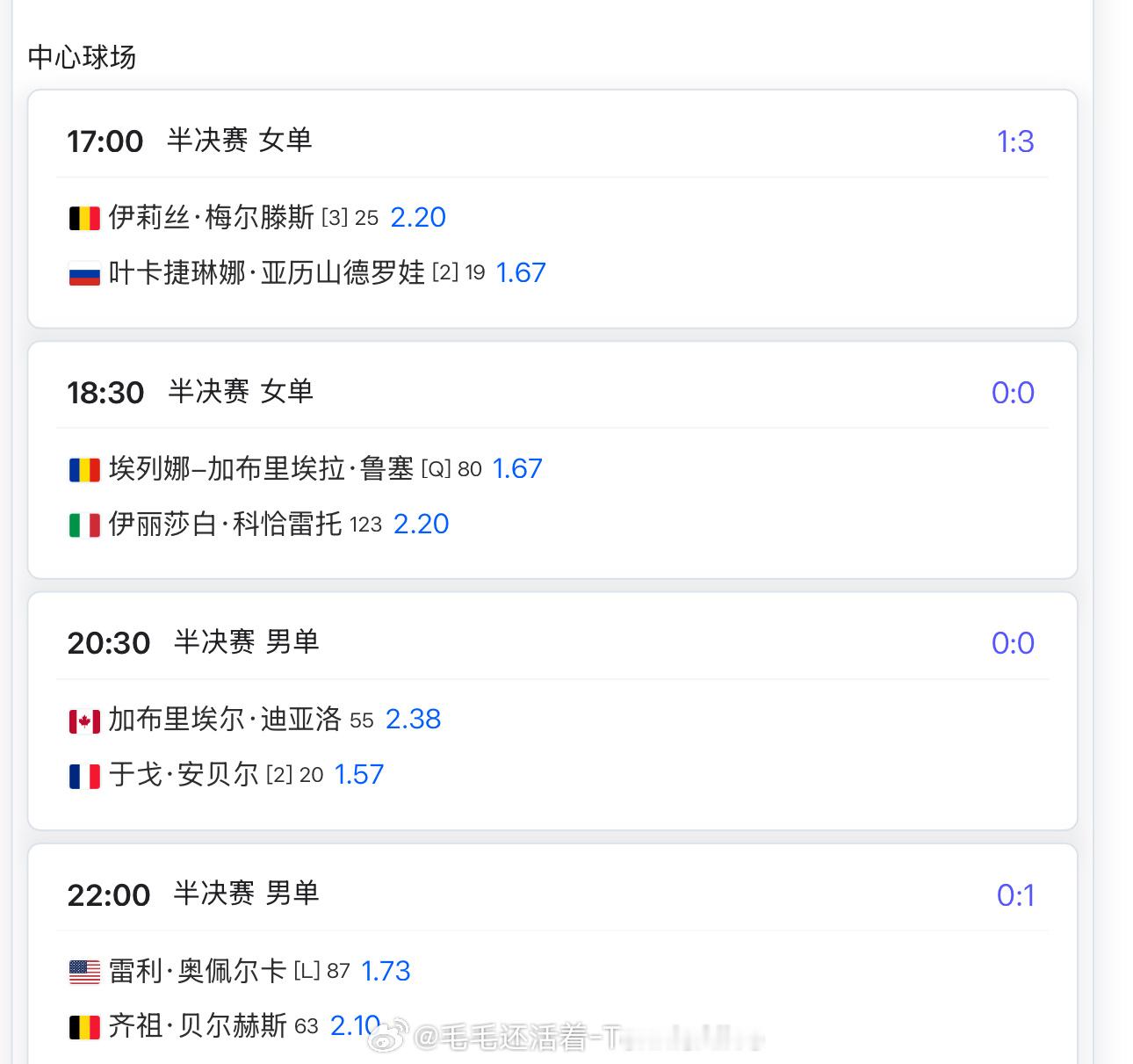Screen dimensions: 1133x1064
Task: Open the 0:0 score of the 18:30 match
Action: (1013, 393)
